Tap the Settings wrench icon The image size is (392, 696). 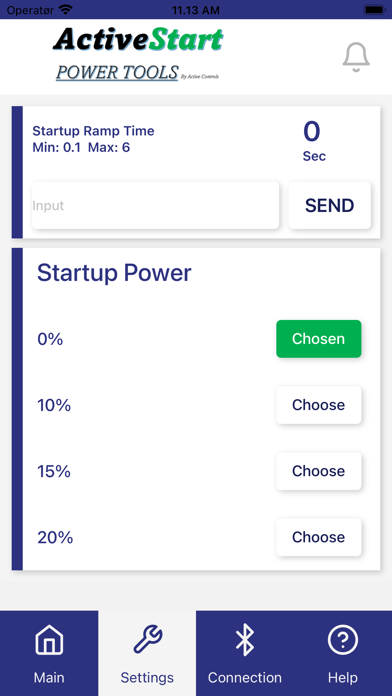coord(147,639)
